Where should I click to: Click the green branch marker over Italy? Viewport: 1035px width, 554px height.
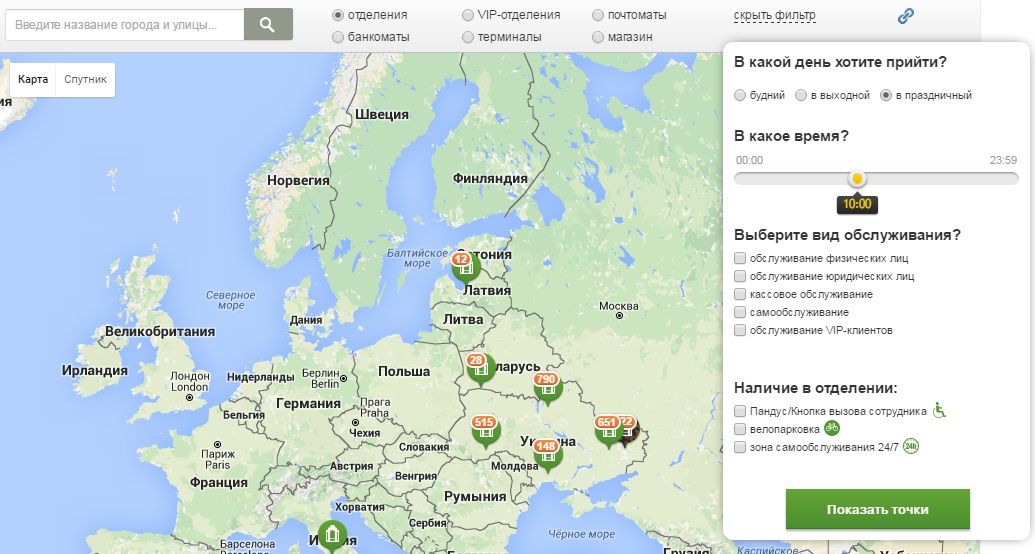pos(330,536)
